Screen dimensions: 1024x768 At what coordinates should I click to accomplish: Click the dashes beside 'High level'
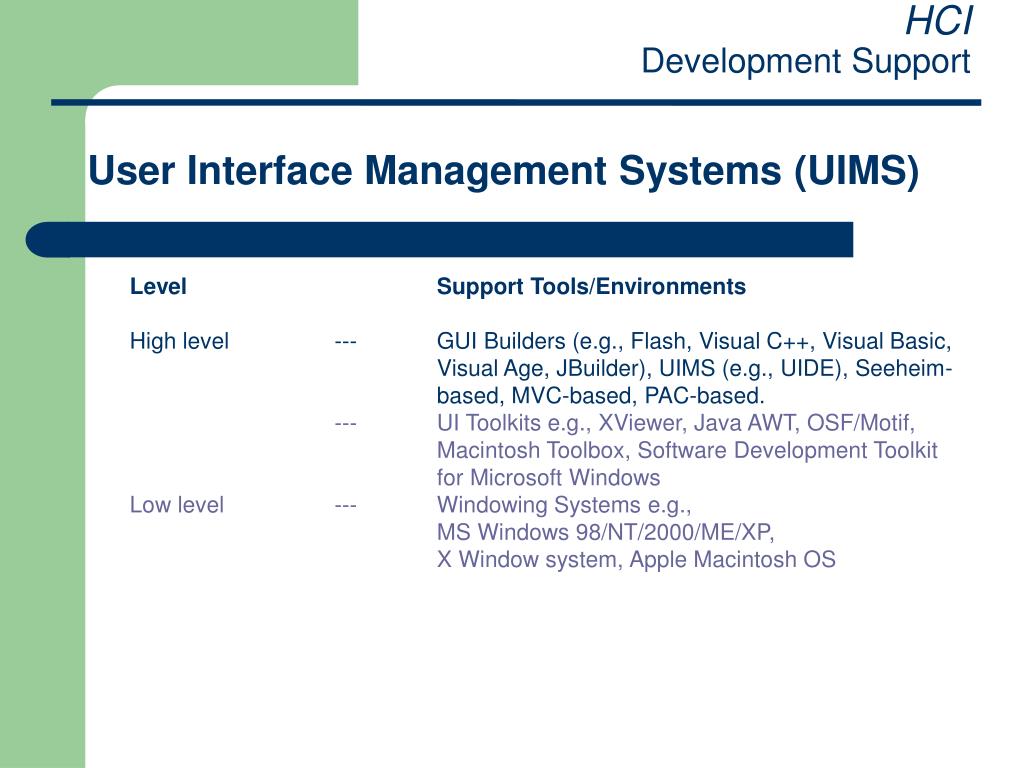[x=345, y=342]
